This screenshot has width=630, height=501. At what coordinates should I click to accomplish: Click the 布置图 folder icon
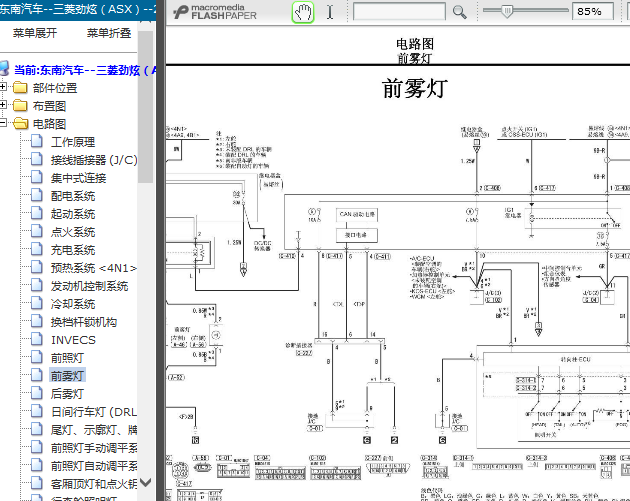(x=20, y=106)
